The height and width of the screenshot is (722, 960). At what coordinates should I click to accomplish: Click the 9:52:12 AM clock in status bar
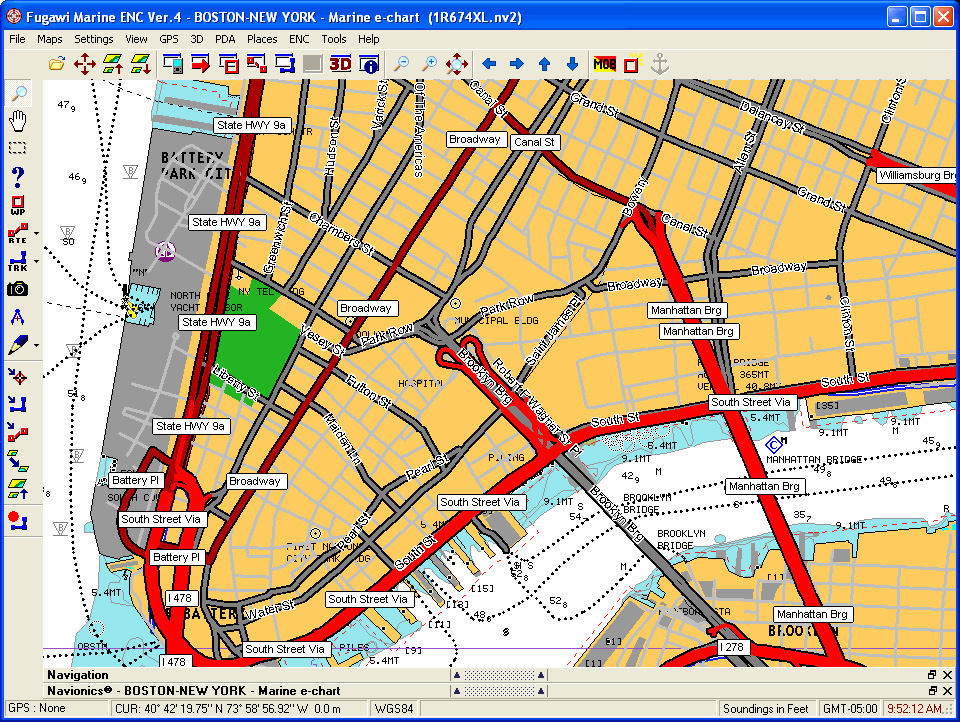916,709
